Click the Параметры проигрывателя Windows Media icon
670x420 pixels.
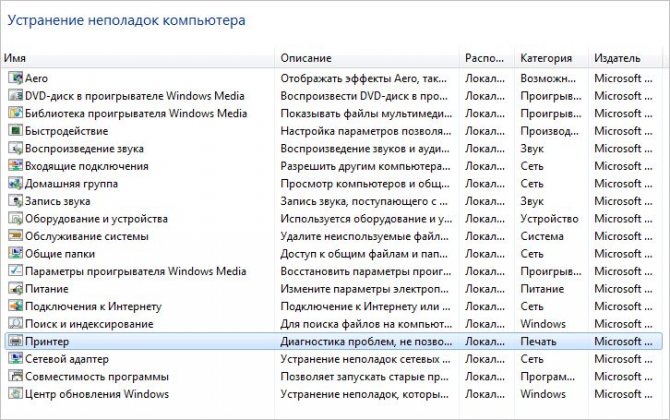click(15, 270)
